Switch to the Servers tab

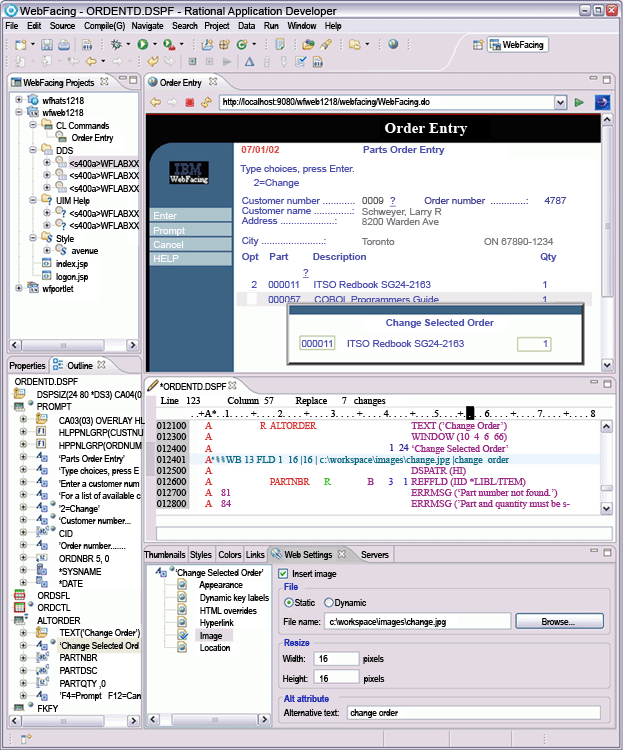pos(375,554)
